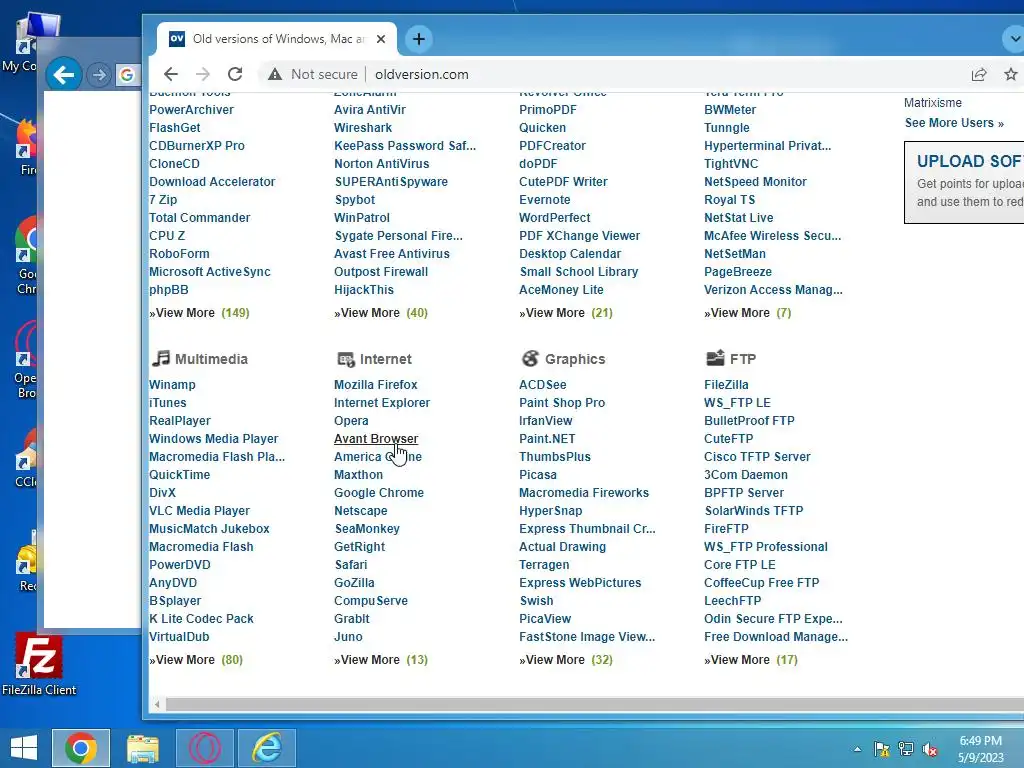Viewport: 1024px width, 768px height.
Task: Open the ACDSee link
Action: coord(543,385)
